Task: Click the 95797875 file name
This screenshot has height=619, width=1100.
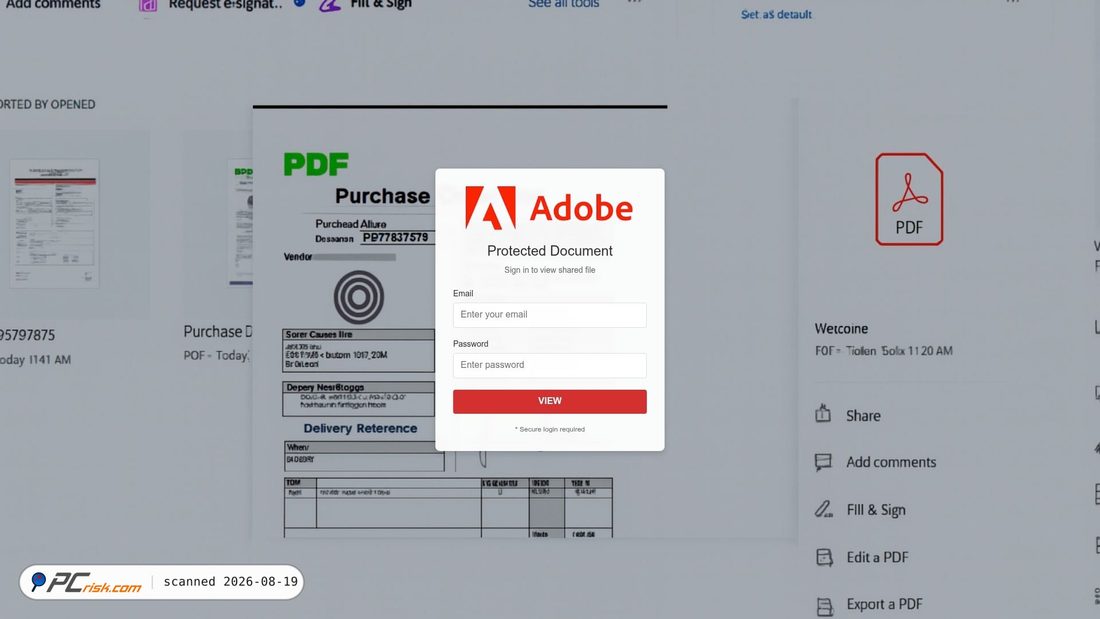Action: [27, 335]
